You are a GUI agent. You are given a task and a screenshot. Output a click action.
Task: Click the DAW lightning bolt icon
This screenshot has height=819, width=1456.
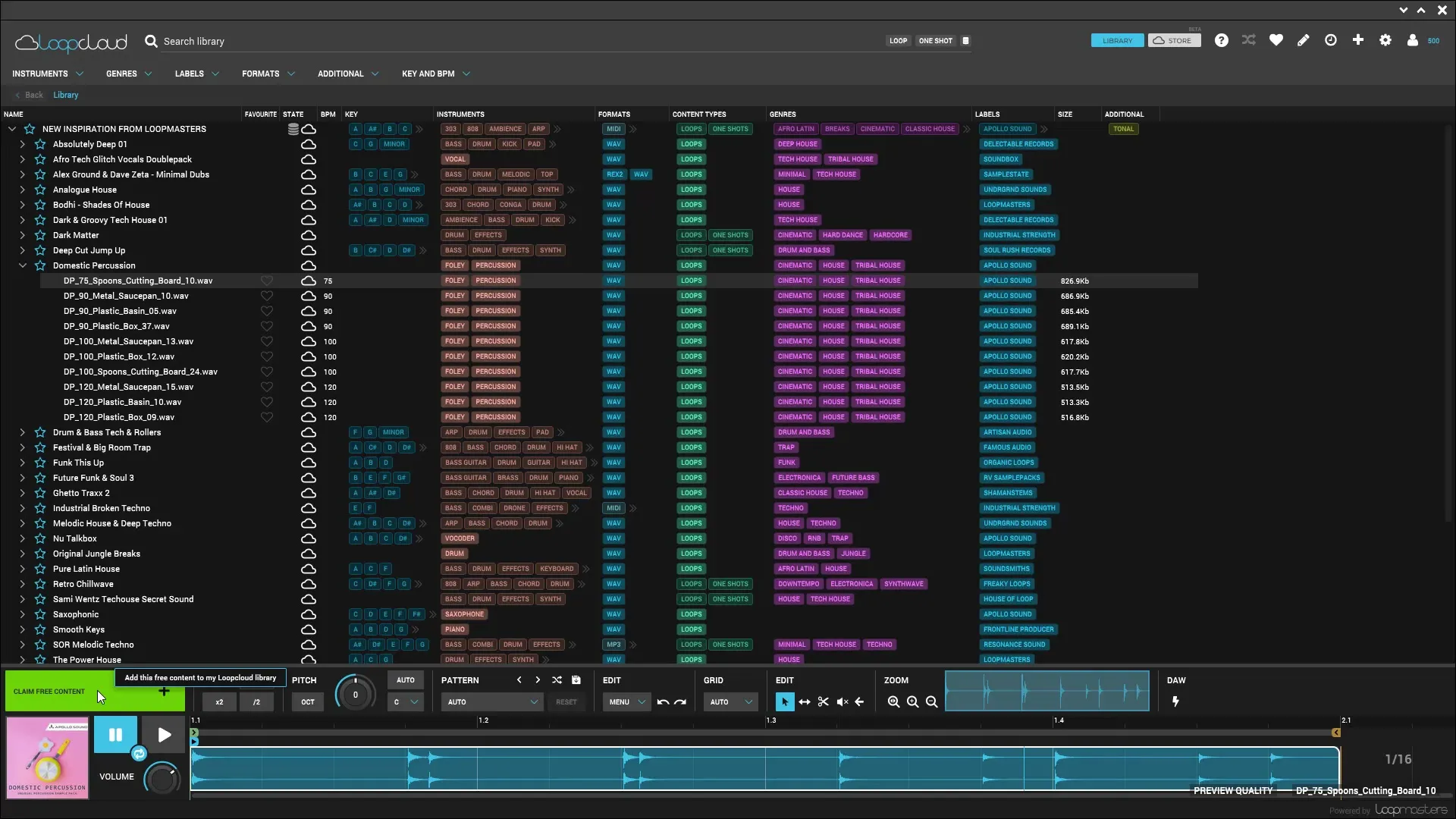[x=1175, y=701]
